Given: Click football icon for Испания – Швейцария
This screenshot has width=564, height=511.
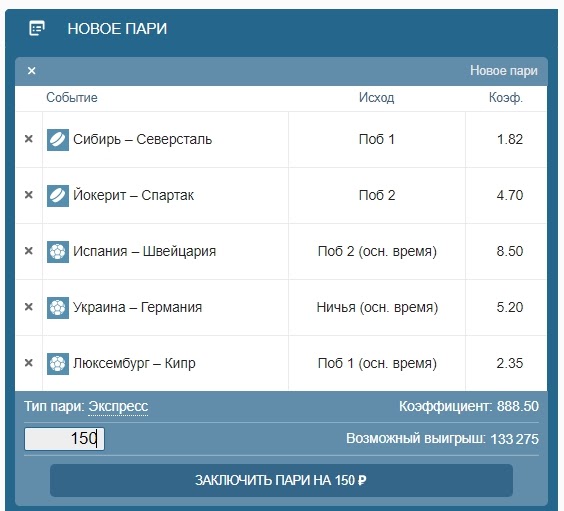Looking at the screenshot, I should 58,252.
